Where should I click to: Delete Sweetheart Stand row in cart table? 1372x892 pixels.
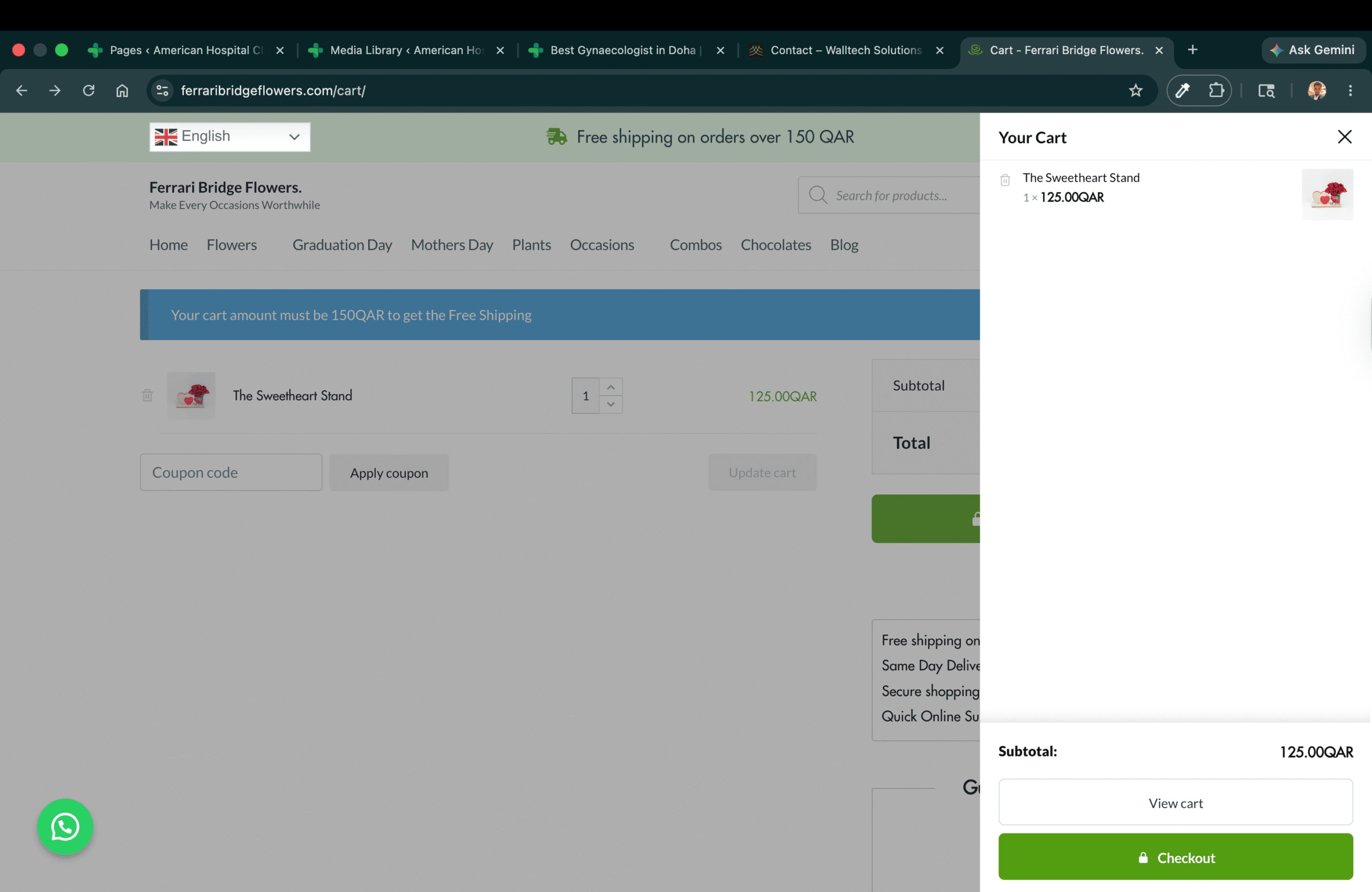click(147, 395)
